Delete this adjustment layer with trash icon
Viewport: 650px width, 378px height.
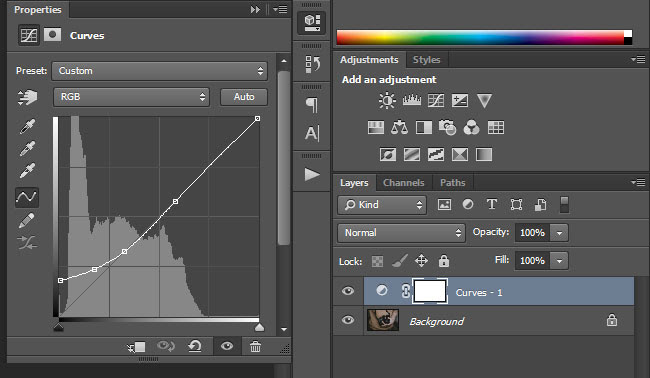click(x=255, y=346)
